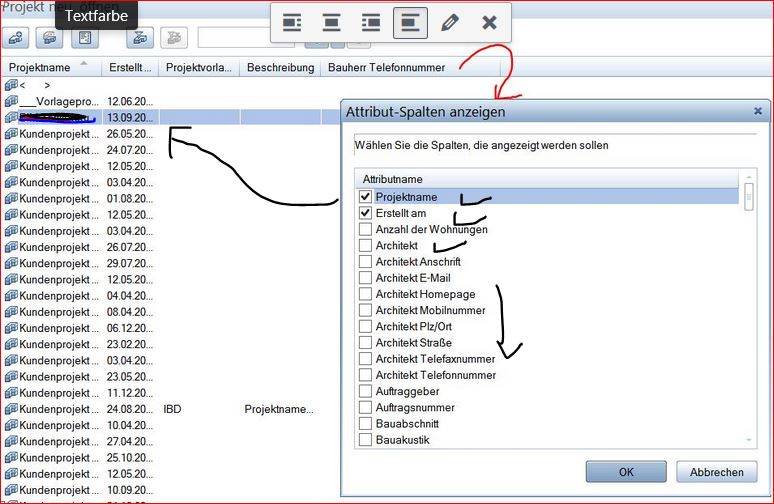This screenshot has height=504, width=774.
Task: Dismiss floating toolbar with X icon
Action: click(x=489, y=23)
